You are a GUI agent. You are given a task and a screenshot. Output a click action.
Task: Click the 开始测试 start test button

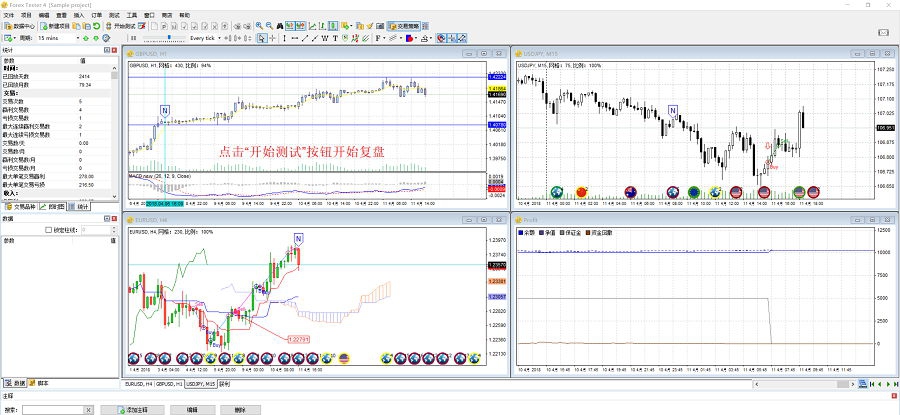click(122, 26)
